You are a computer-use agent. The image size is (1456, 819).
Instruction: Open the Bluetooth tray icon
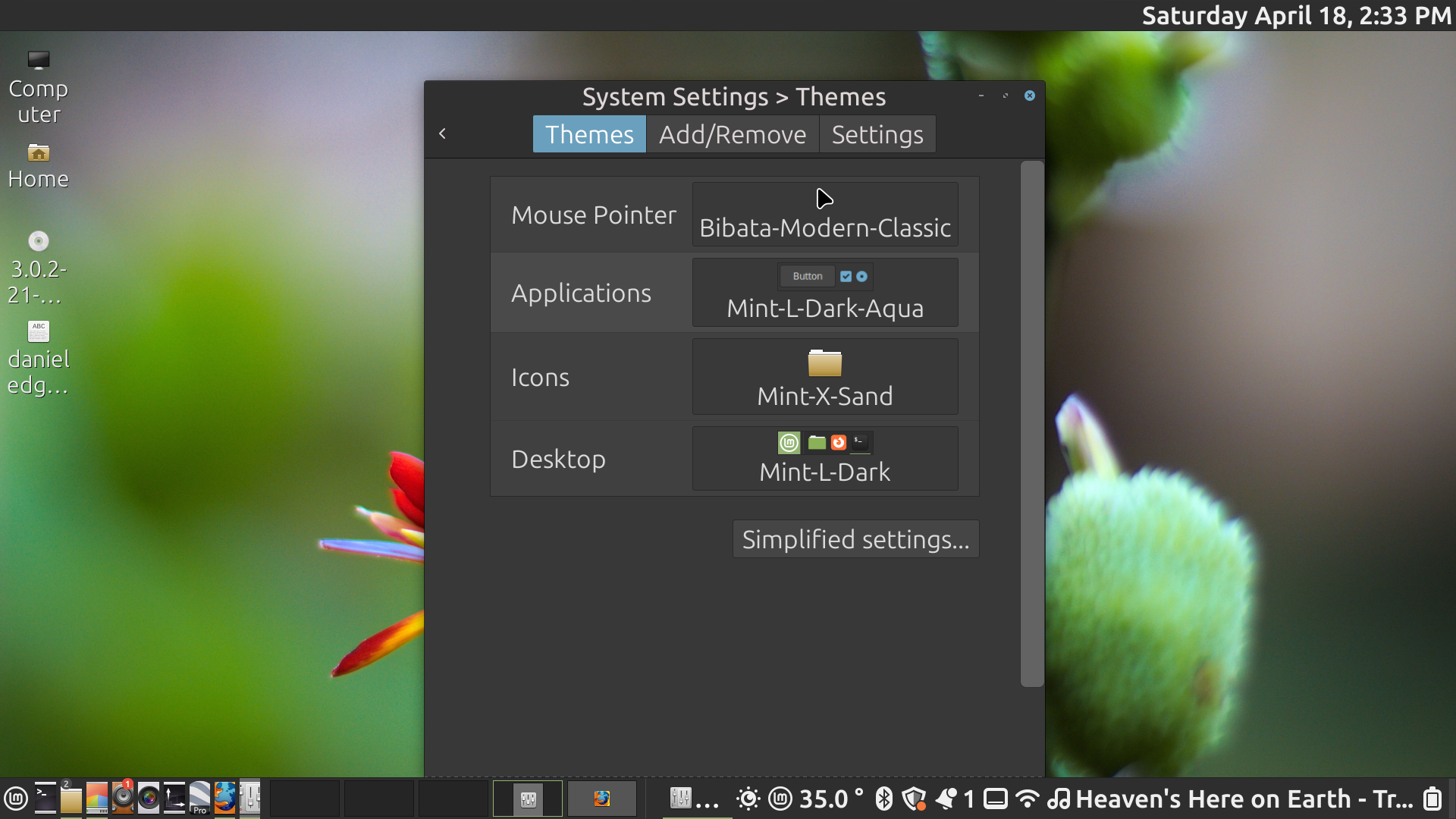883,799
